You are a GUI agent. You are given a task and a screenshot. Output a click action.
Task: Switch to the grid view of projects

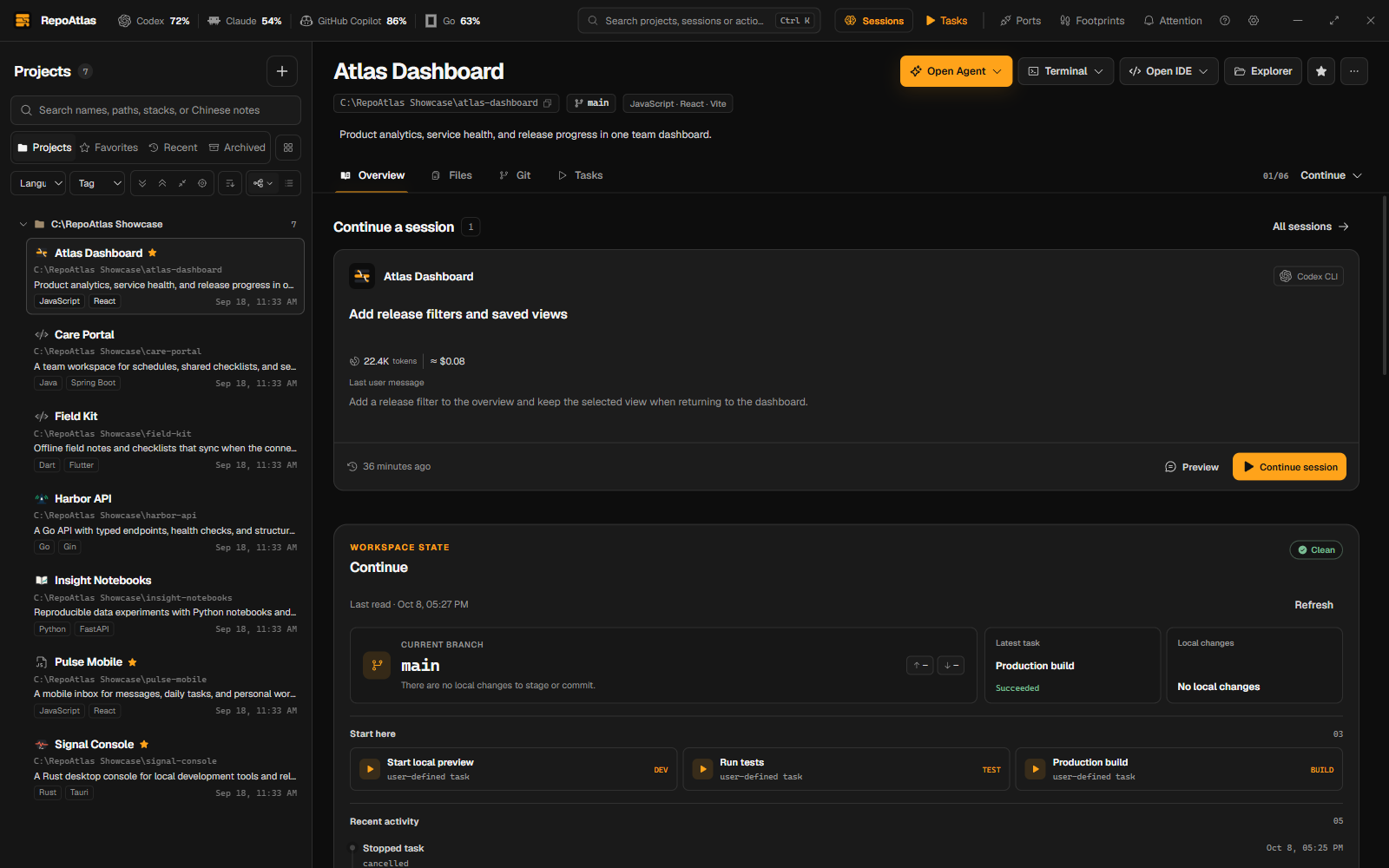tap(288, 148)
